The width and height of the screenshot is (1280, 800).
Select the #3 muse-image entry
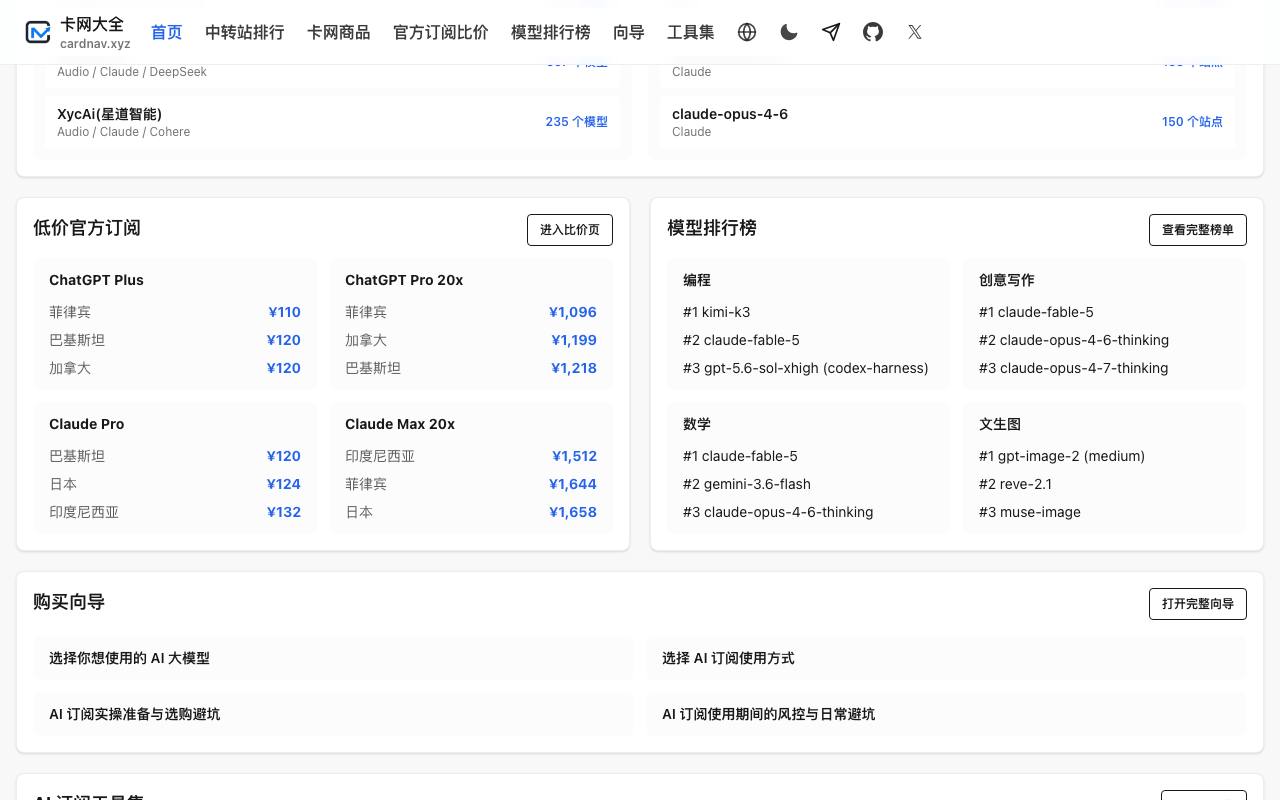click(1030, 512)
